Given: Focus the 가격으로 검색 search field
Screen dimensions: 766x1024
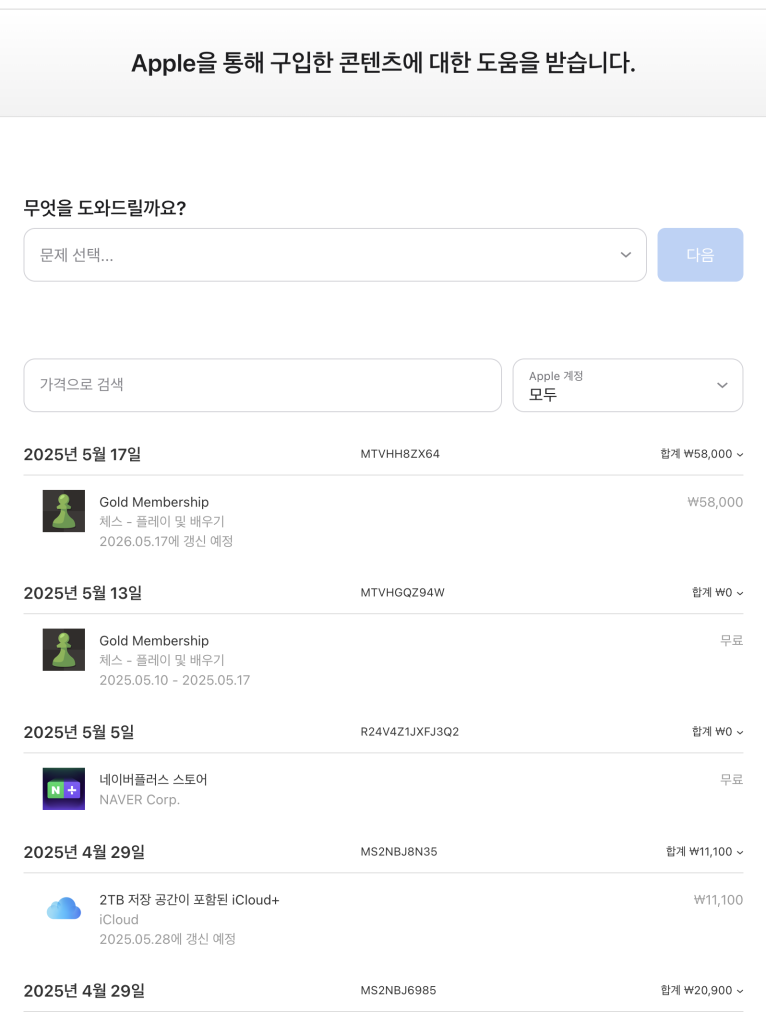Looking at the screenshot, I should (263, 385).
